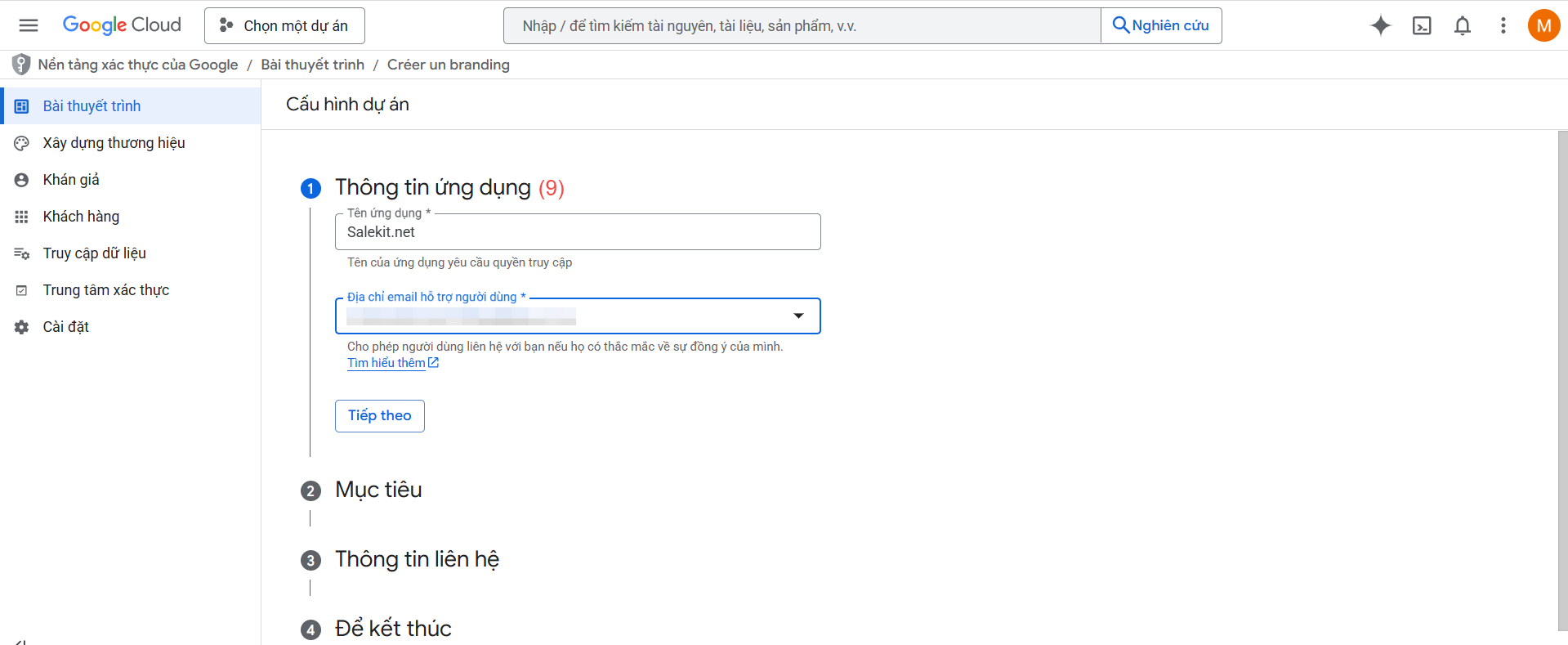
Task: Click step 4 circle next to Để kết thúc
Action: tap(310, 630)
